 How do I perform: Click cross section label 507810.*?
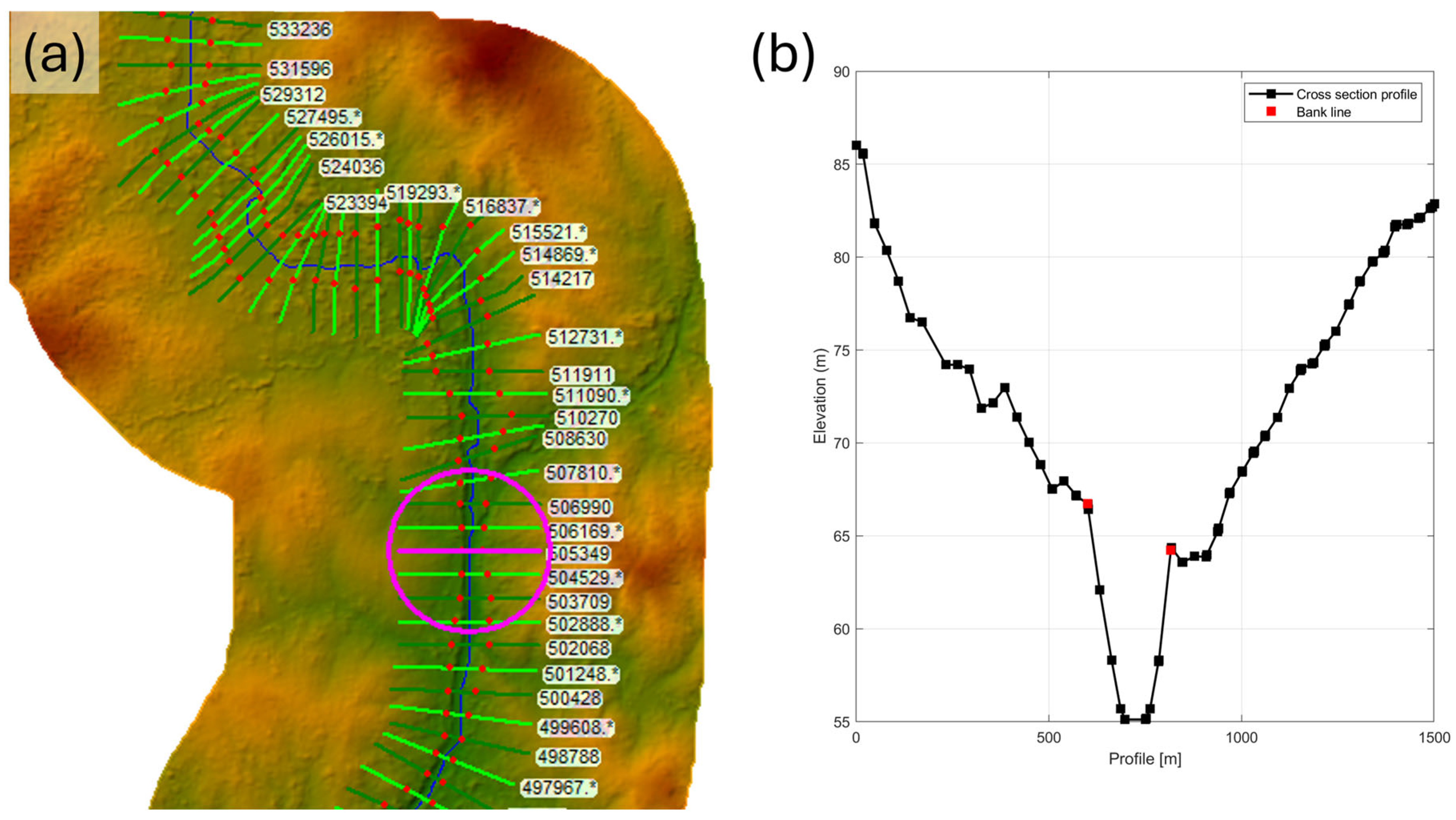point(583,473)
